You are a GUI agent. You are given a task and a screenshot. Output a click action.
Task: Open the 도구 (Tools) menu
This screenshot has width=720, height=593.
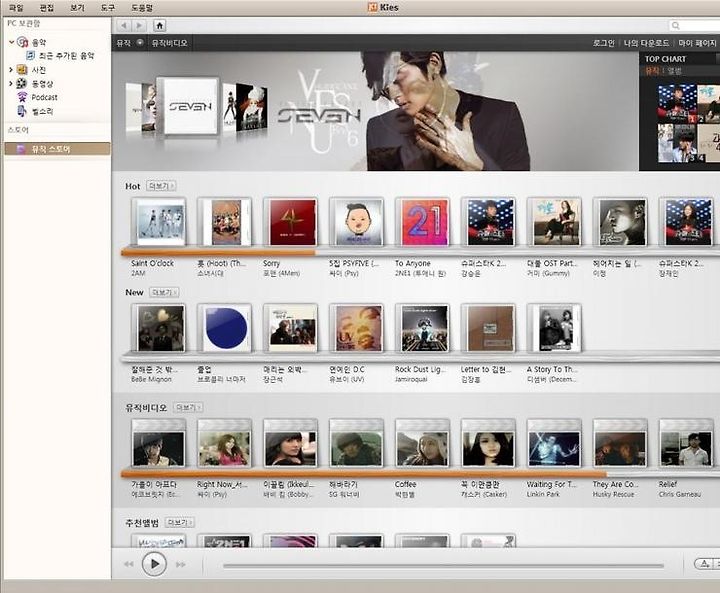point(107,8)
